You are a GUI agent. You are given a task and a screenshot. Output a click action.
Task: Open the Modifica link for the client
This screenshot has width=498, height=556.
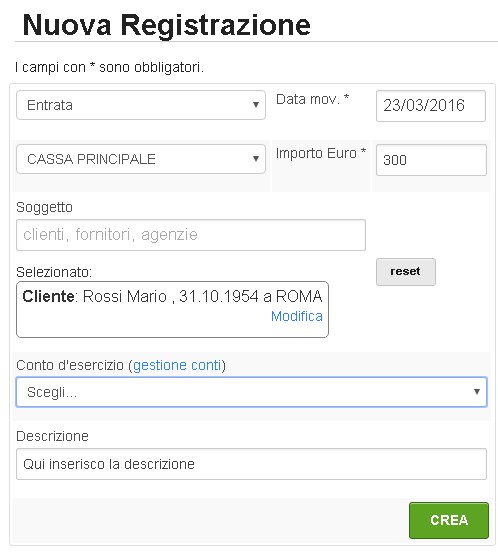pos(297,316)
